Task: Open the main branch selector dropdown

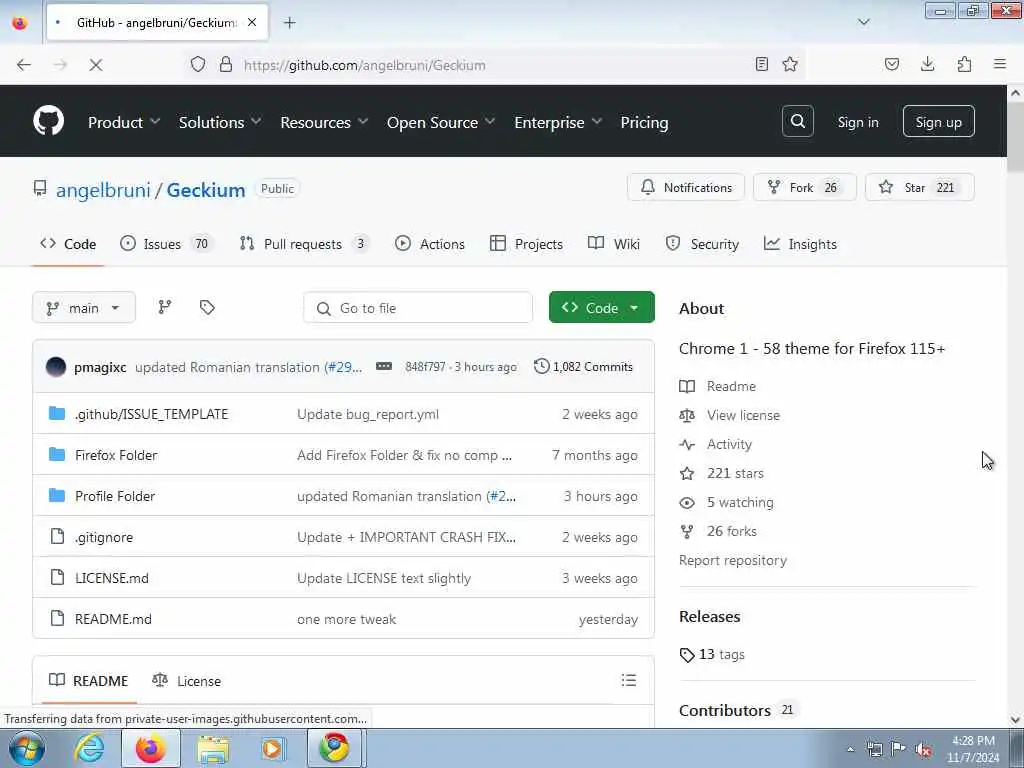Action: (84, 308)
